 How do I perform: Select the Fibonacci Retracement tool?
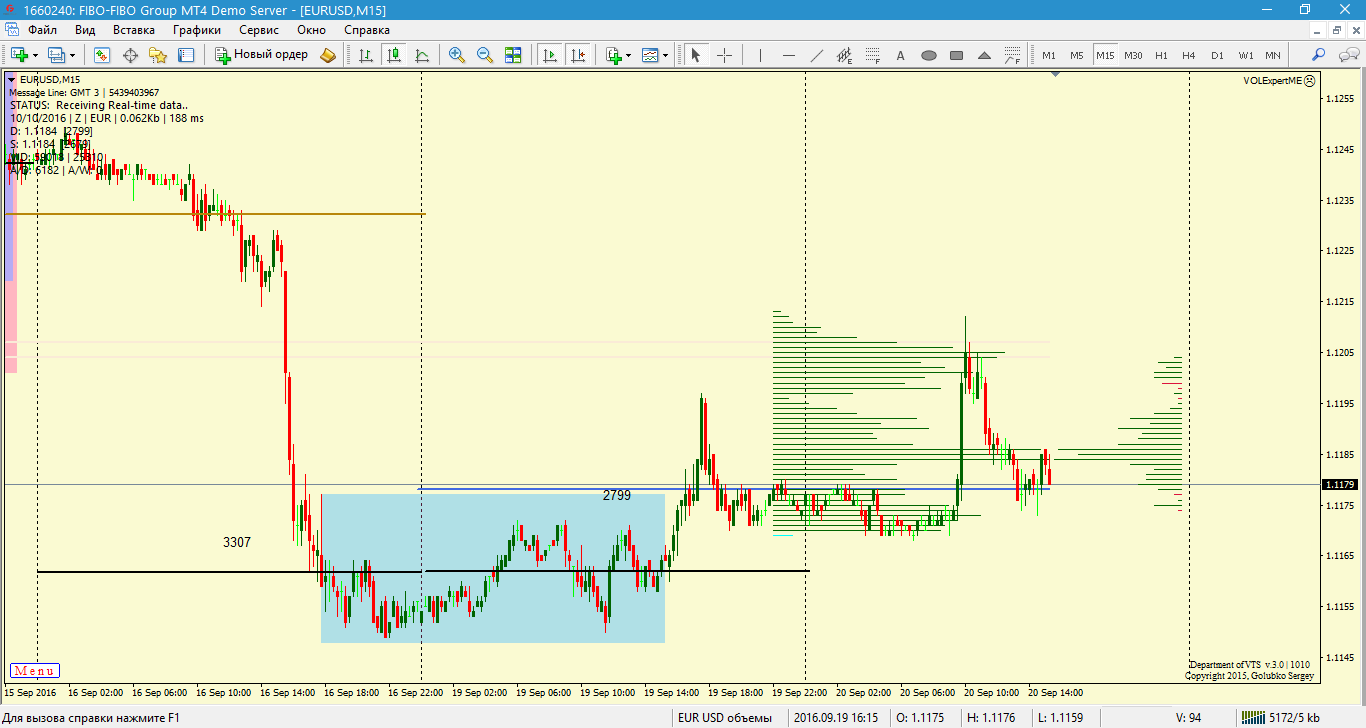tap(873, 55)
